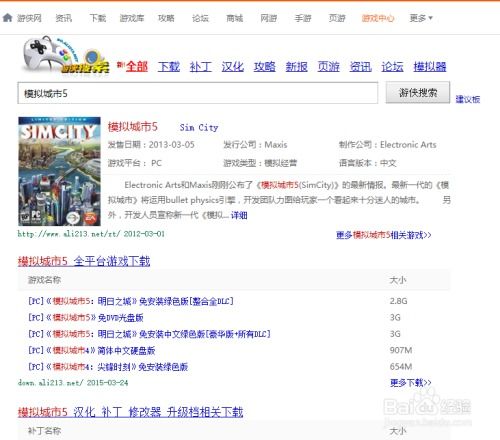Select the 下载 search category tab

169,67
